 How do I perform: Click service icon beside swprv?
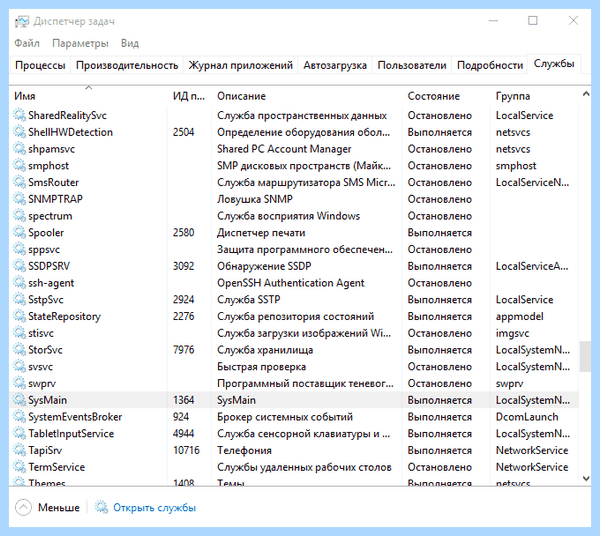click(20, 383)
